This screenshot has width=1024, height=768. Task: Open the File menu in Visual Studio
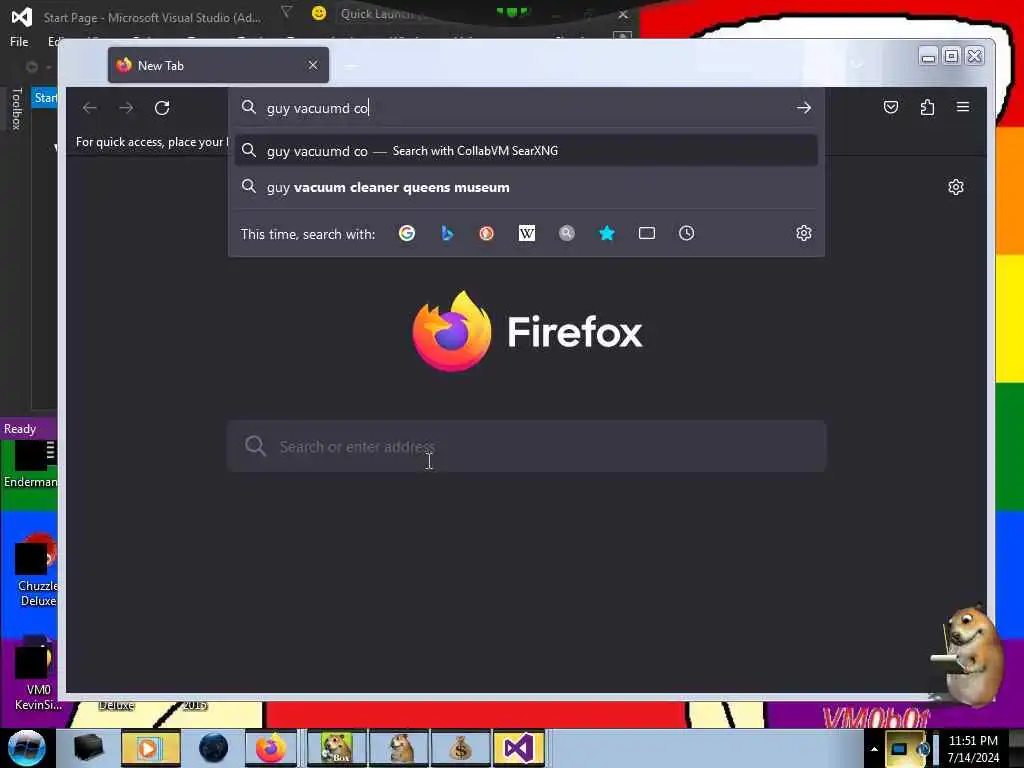coord(19,42)
